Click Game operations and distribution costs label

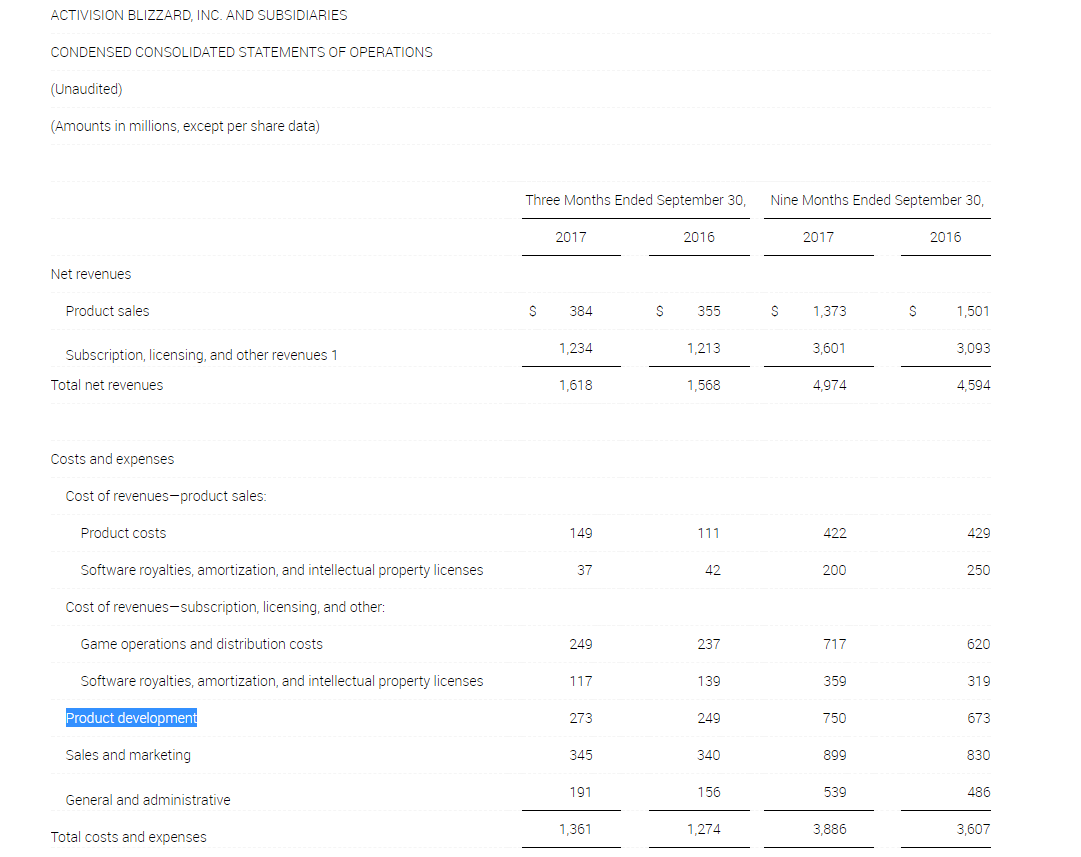pos(201,644)
